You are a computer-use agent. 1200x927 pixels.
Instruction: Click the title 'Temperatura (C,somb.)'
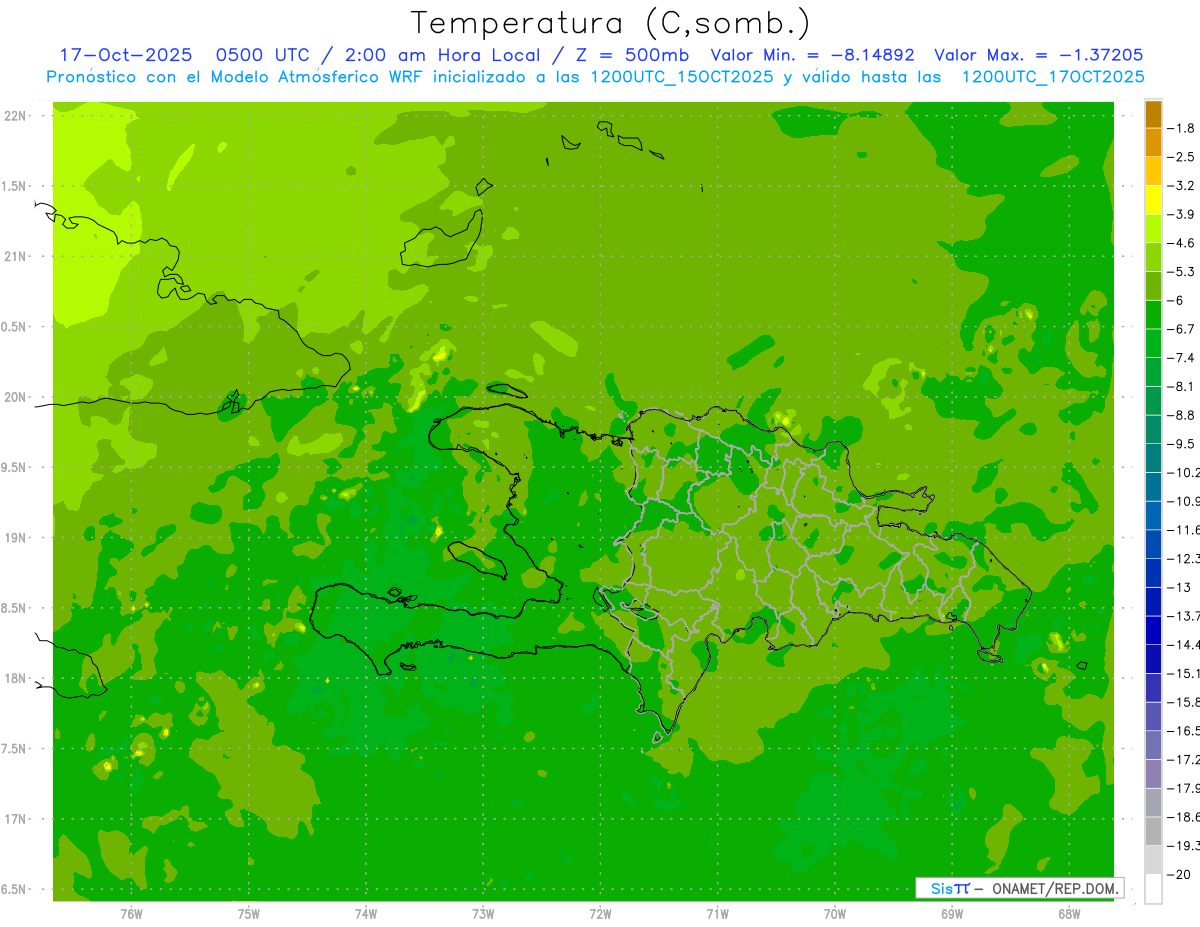coord(611,23)
